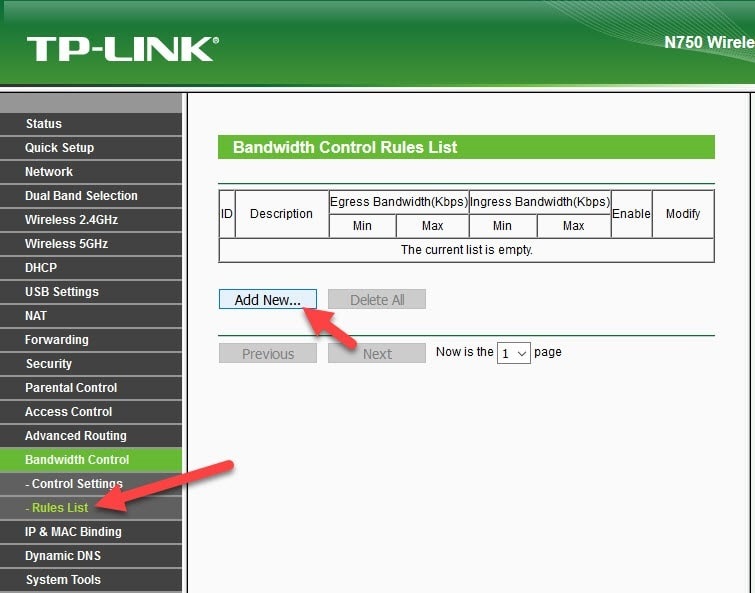Viewport: 755px width, 593px height.
Task: Open Dual Band Selection page
Action: point(81,196)
